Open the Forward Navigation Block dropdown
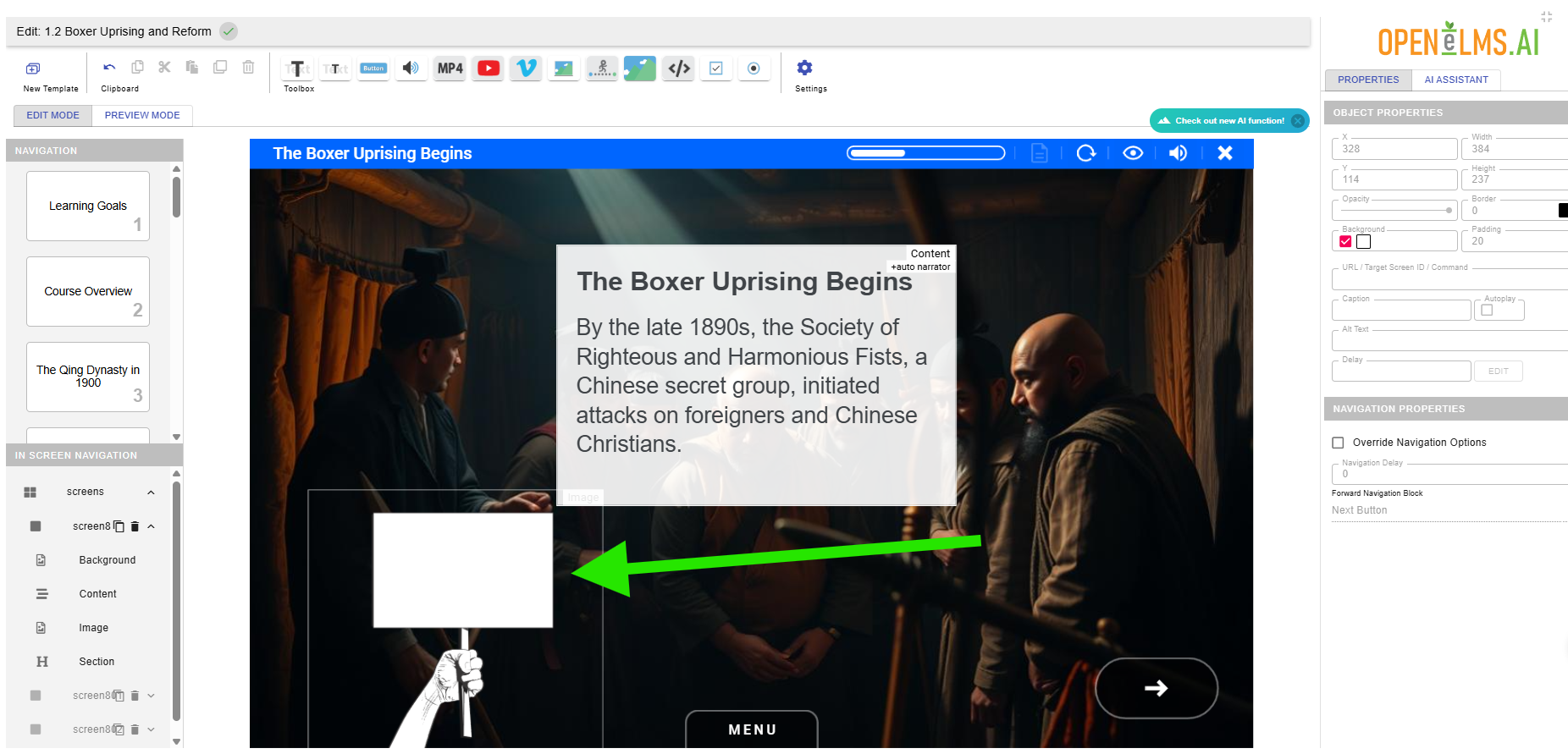 tap(1449, 510)
